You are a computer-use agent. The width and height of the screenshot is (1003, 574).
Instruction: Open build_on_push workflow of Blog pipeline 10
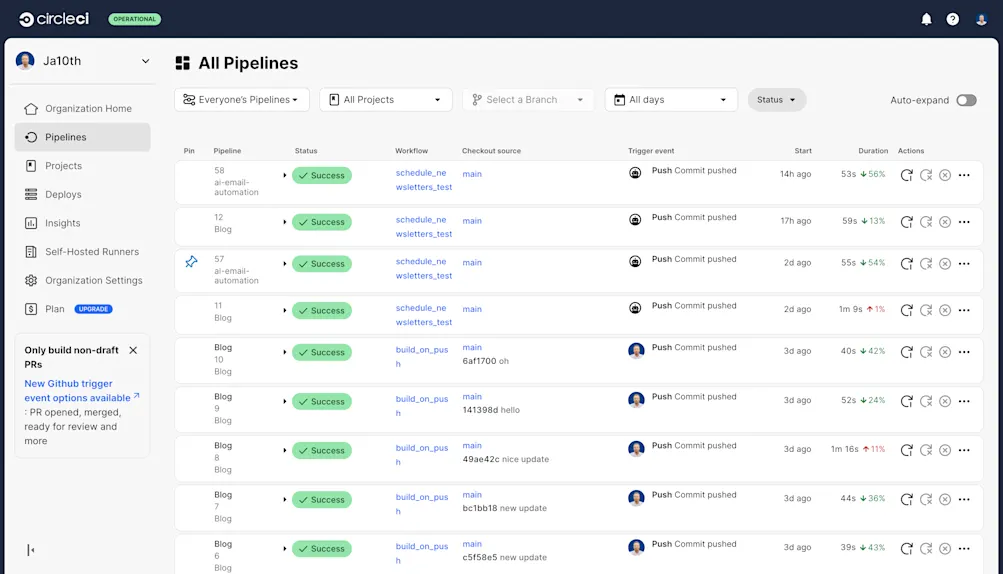coord(422,357)
